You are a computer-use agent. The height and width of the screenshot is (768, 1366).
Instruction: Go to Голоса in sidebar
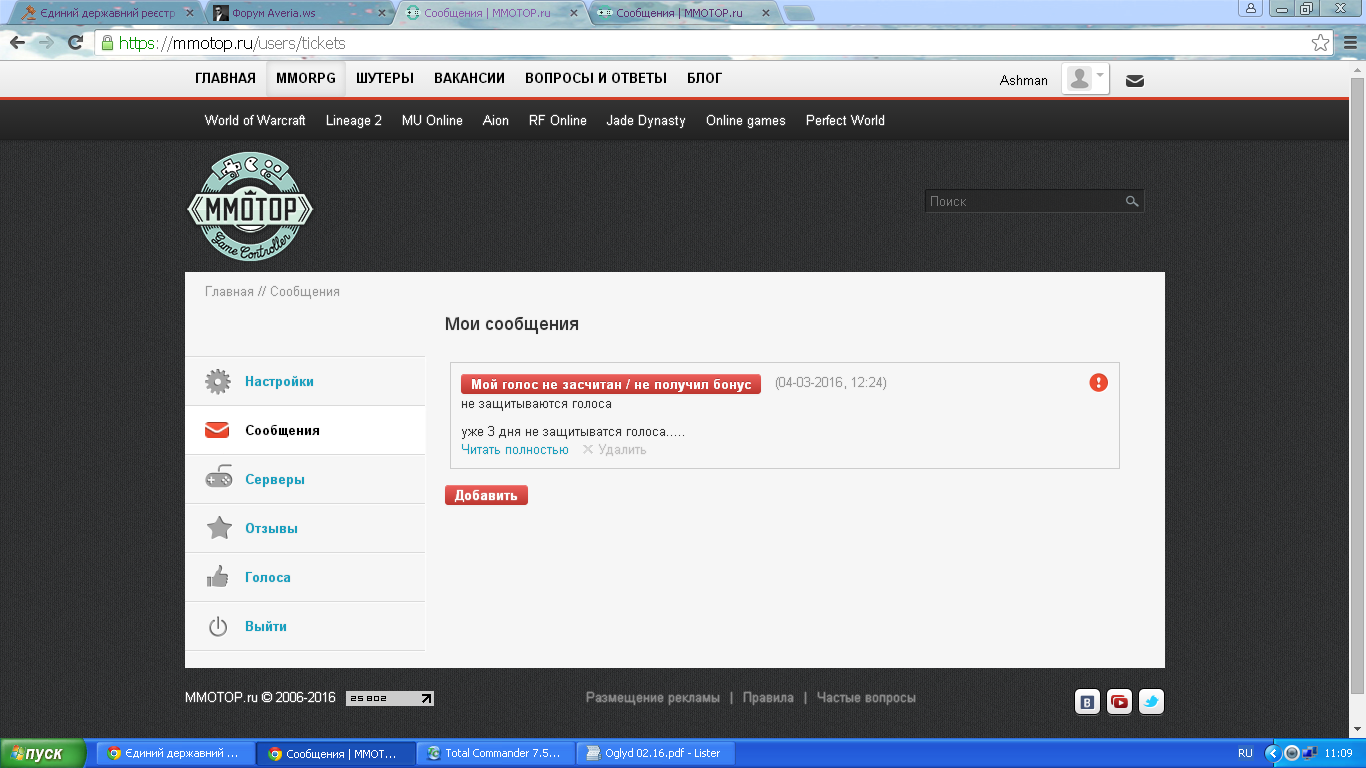point(268,577)
